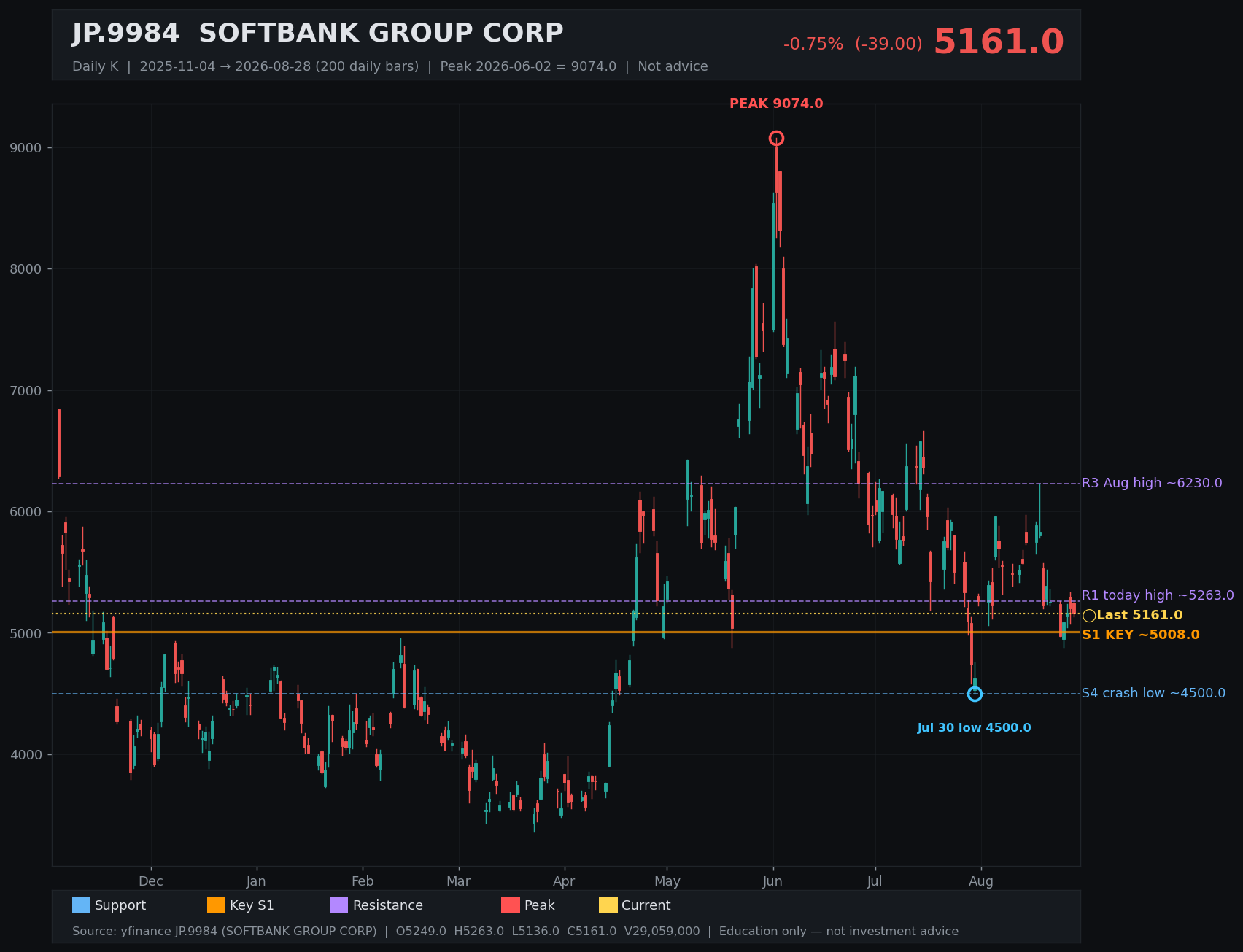The height and width of the screenshot is (952, 1243).
Task: Click the 'Support' legend label
Action: pyautogui.click(x=120, y=905)
